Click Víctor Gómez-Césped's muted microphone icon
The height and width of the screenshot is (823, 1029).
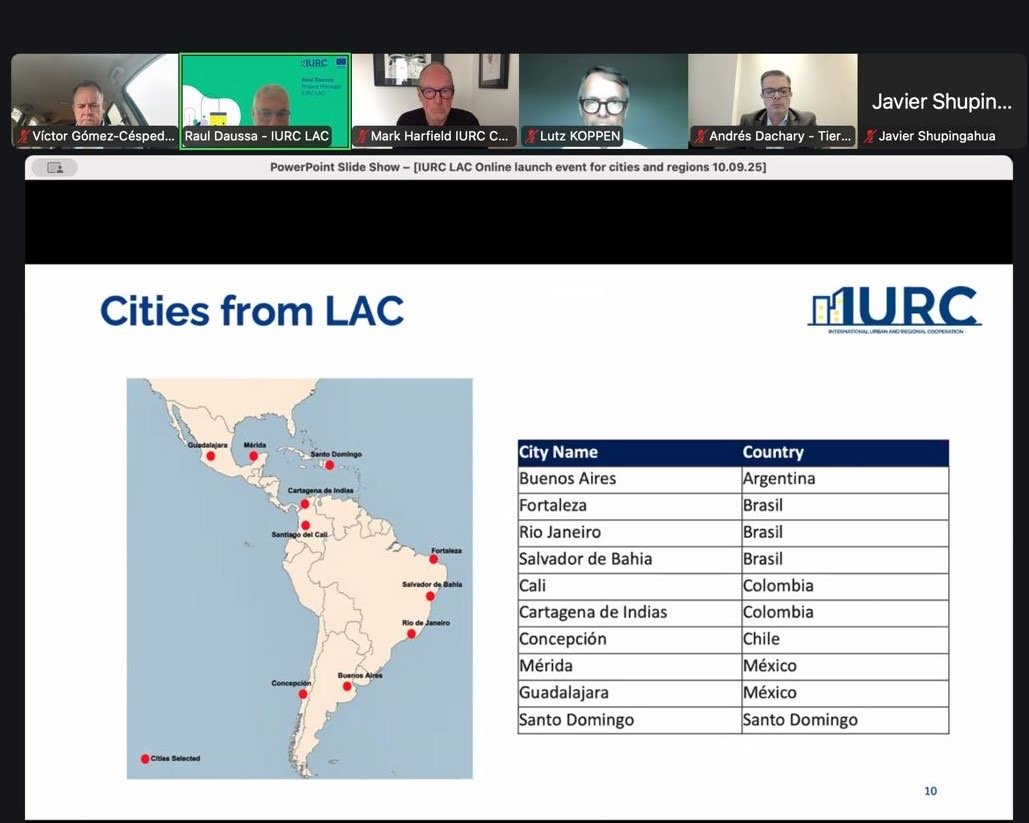pos(24,136)
